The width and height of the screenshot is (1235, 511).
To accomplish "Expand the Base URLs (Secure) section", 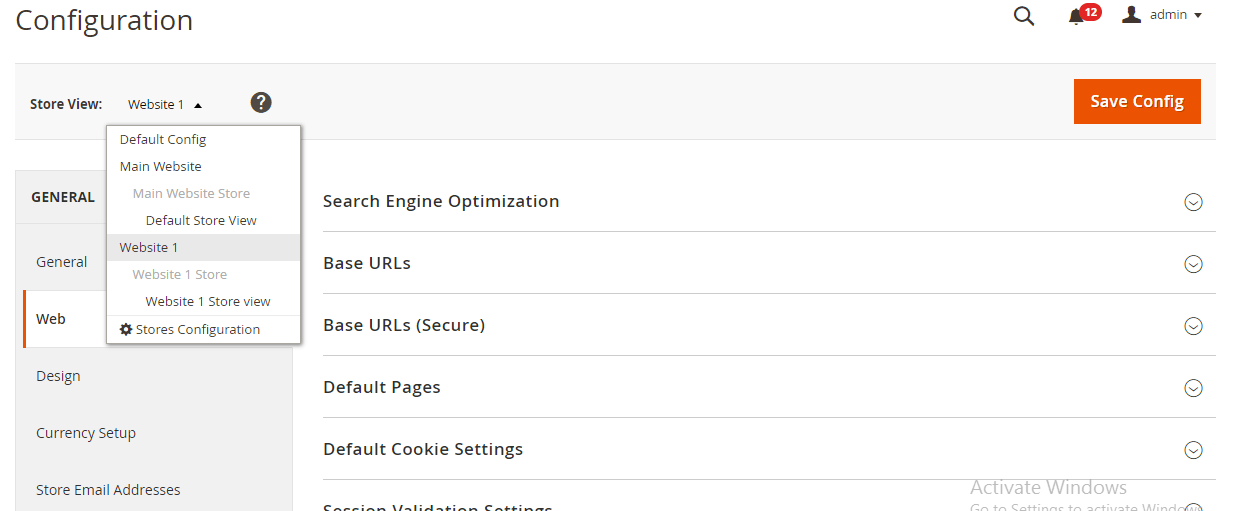I will click(1193, 326).
